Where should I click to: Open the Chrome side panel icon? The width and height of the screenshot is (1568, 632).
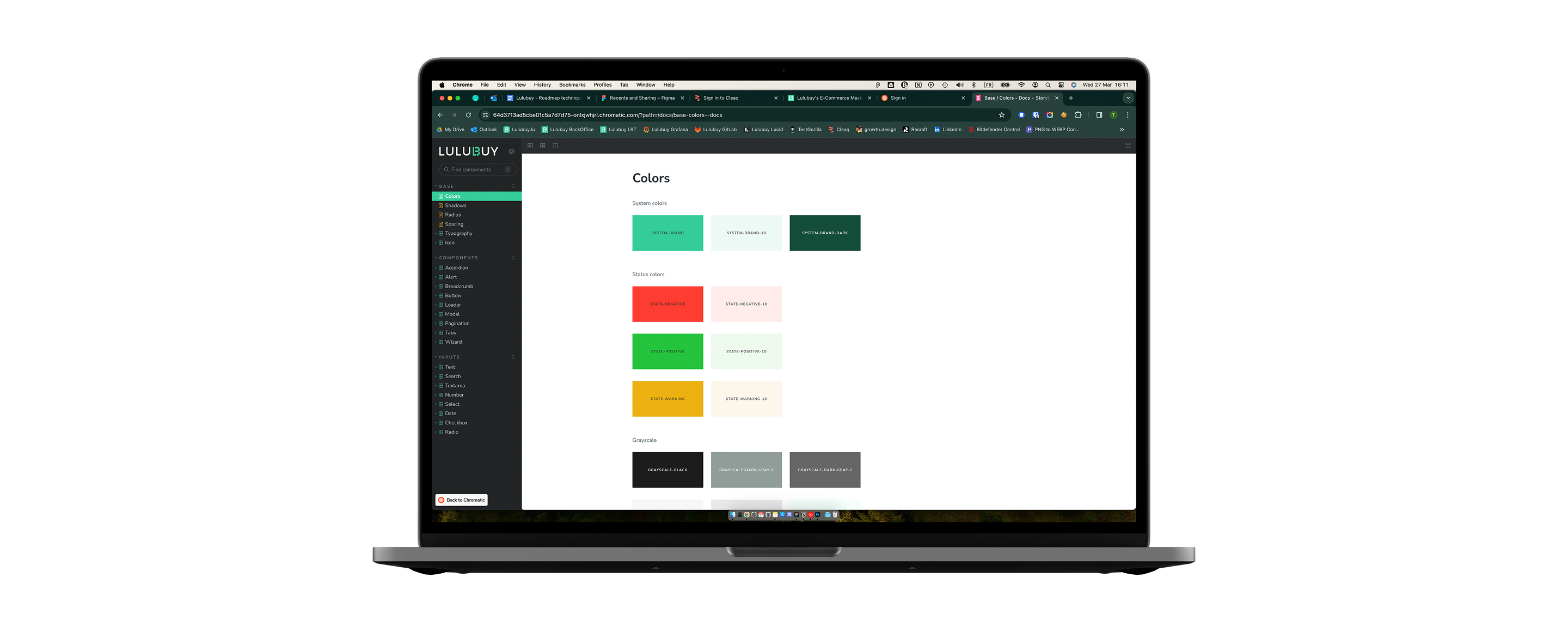[x=1099, y=115]
